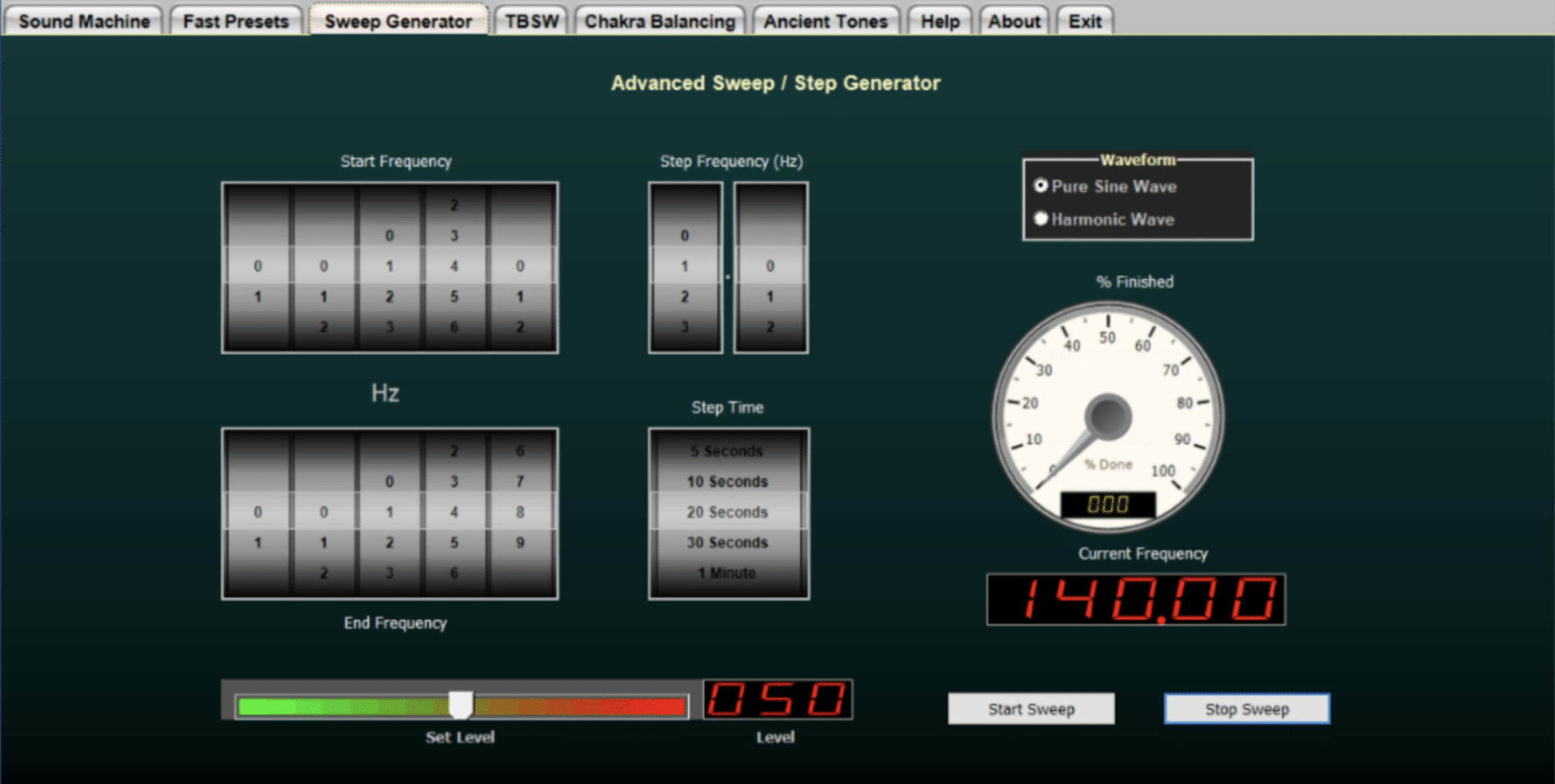Click Step Frequency integer digit wheel
Image resolution: width=1555 pixels, height=784 pixels.
pyautogui.click(x=685, y=267)
